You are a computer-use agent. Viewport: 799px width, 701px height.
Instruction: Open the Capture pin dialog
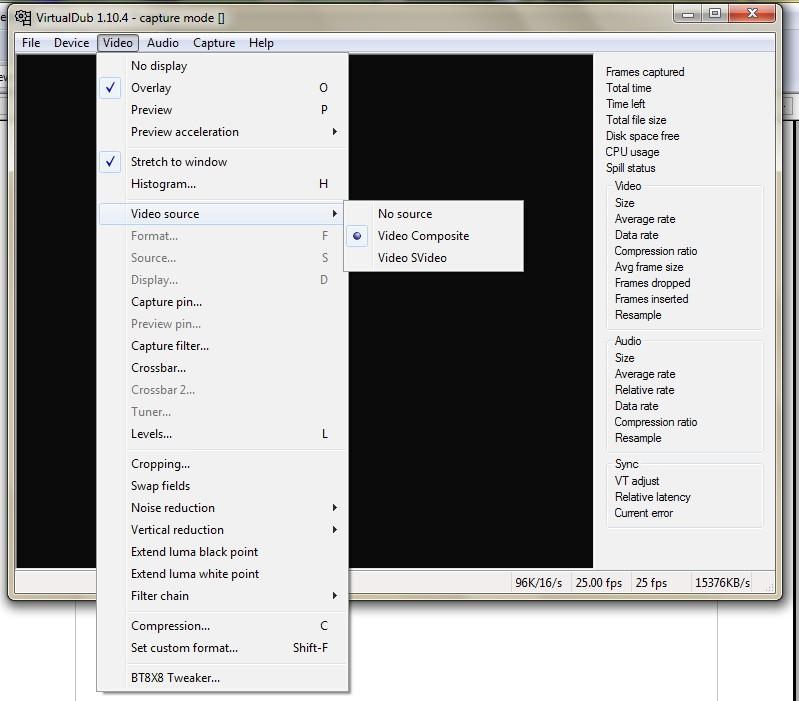pyautogui.click(x=223, y=302)
